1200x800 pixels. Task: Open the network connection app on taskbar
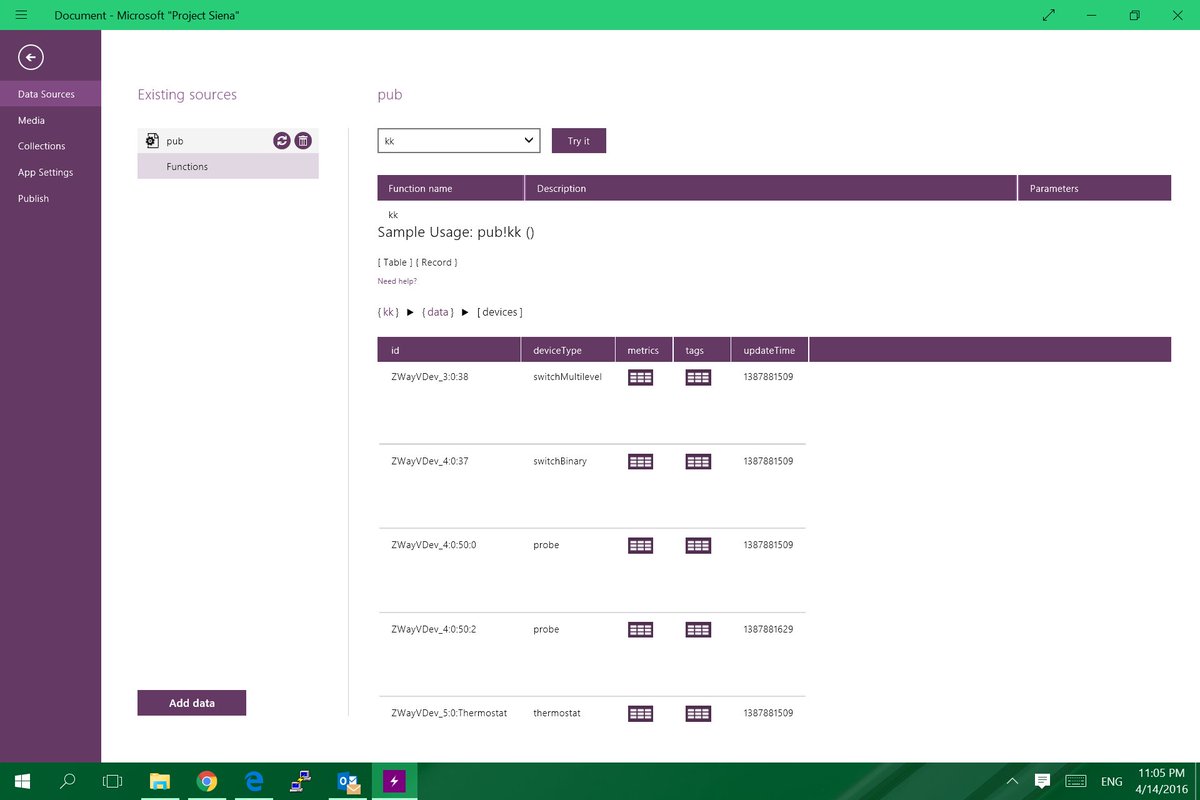coord(301,781)
